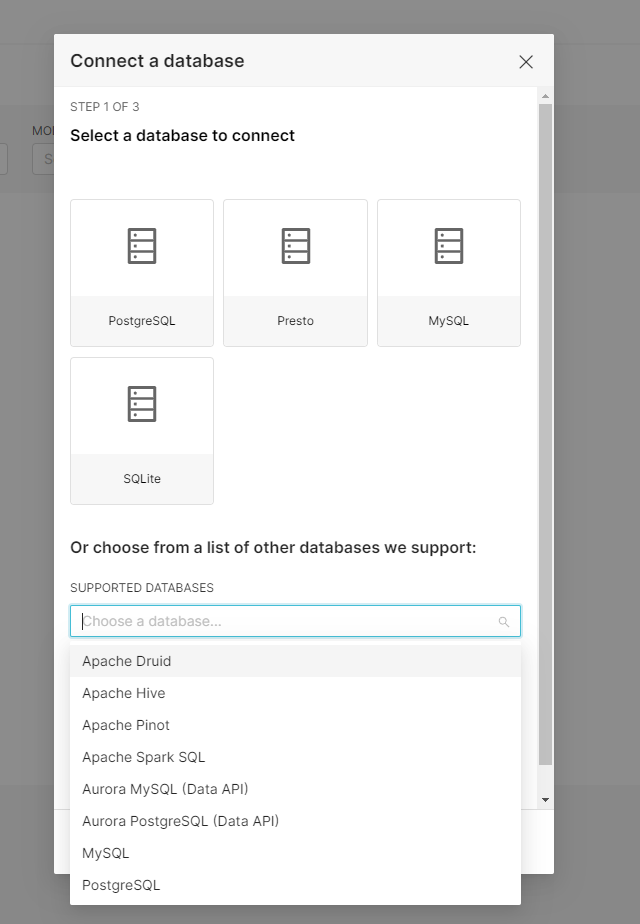Choose Apache Pinot from the list

(x=126, y=725)
